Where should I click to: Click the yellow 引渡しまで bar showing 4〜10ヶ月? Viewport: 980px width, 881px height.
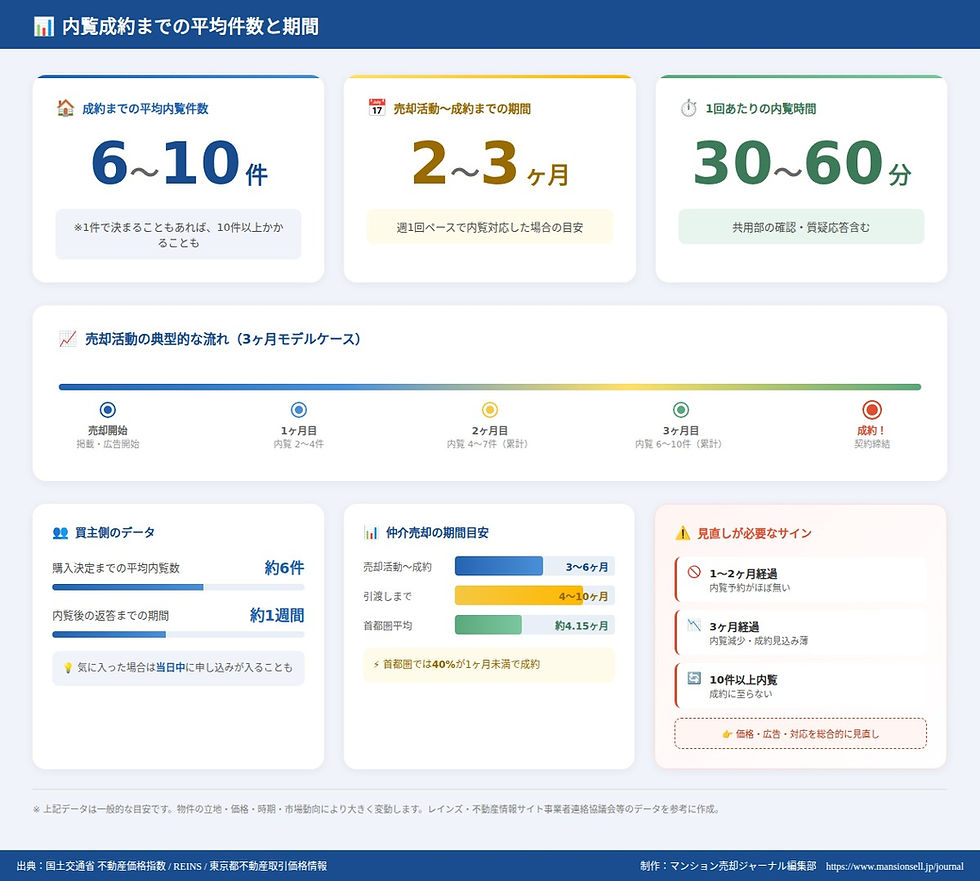pos(519,595)
